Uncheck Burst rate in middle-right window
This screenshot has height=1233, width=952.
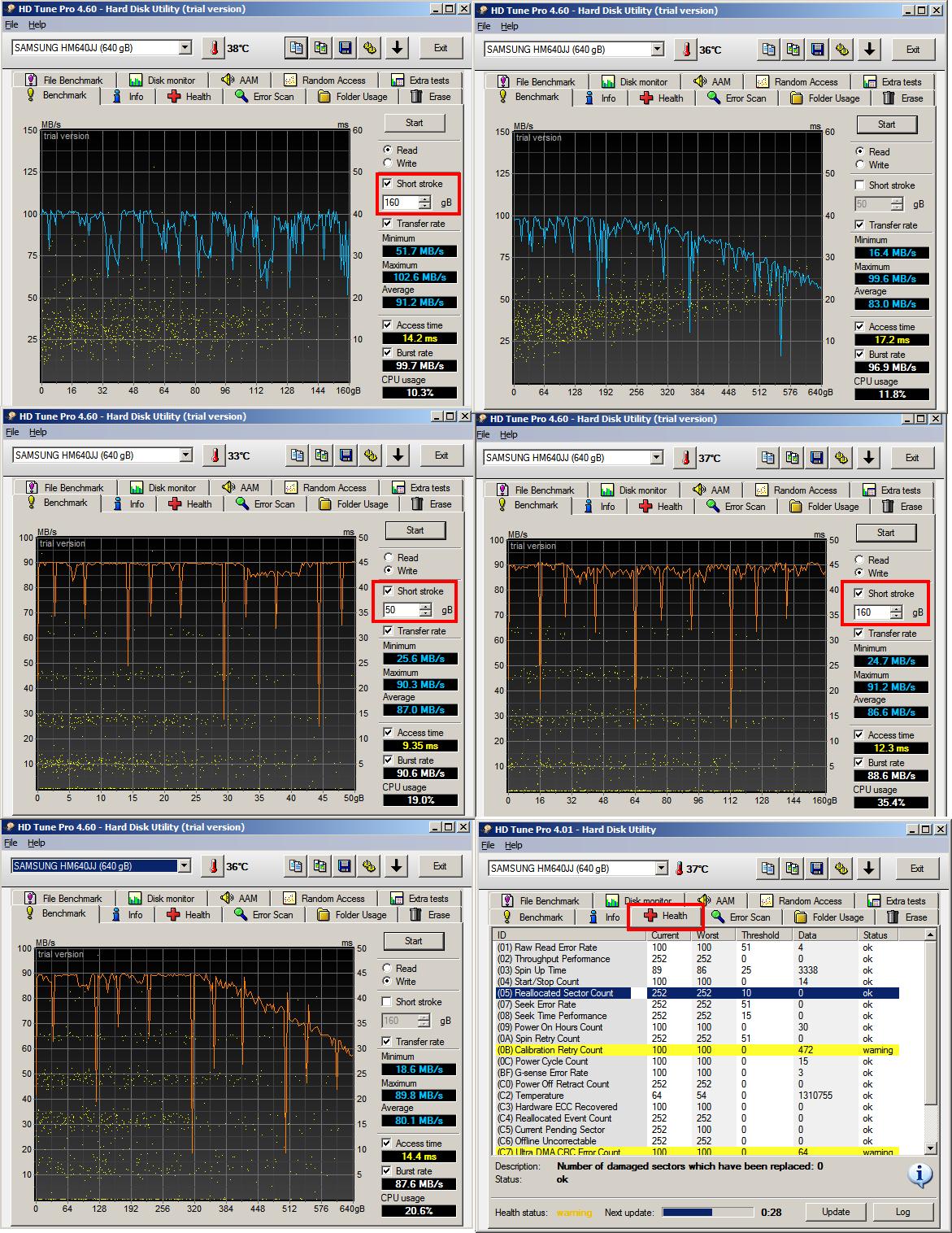(x=859, y=763)
